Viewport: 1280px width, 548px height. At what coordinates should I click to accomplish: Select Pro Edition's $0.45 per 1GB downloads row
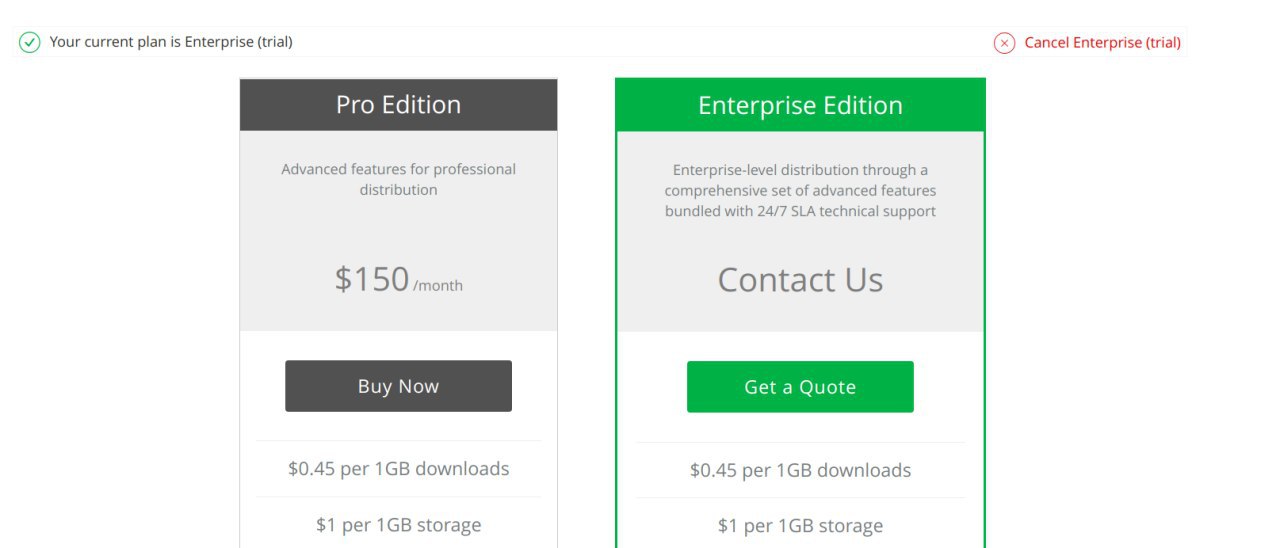tap(398, 469)
